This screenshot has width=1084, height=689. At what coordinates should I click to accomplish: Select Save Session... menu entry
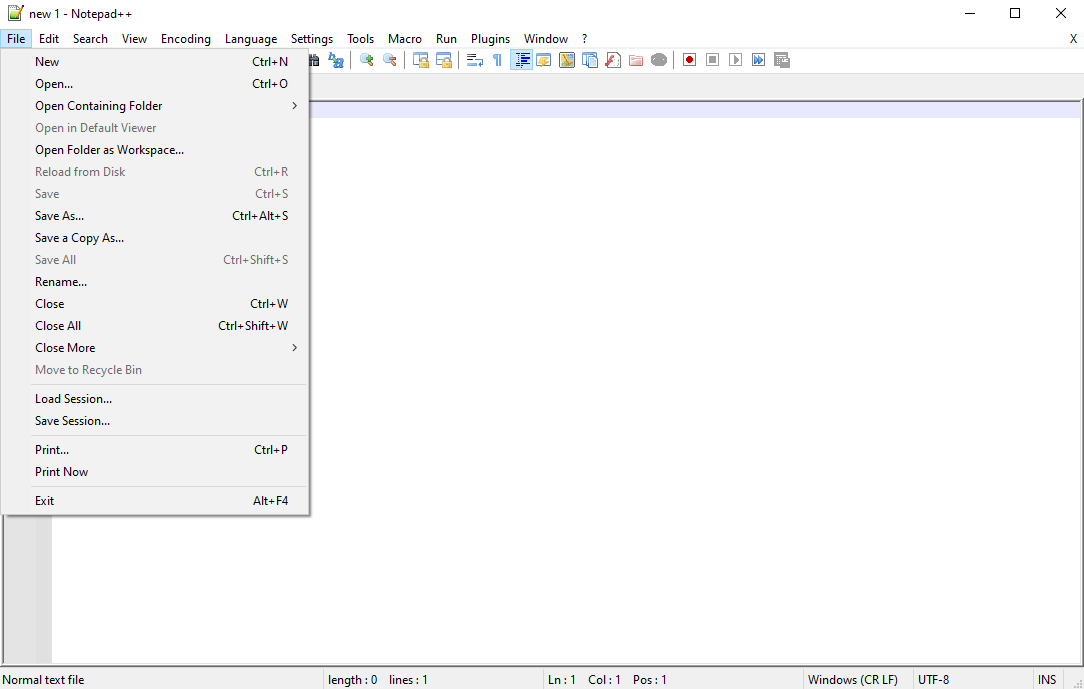[x=155, y=421]
